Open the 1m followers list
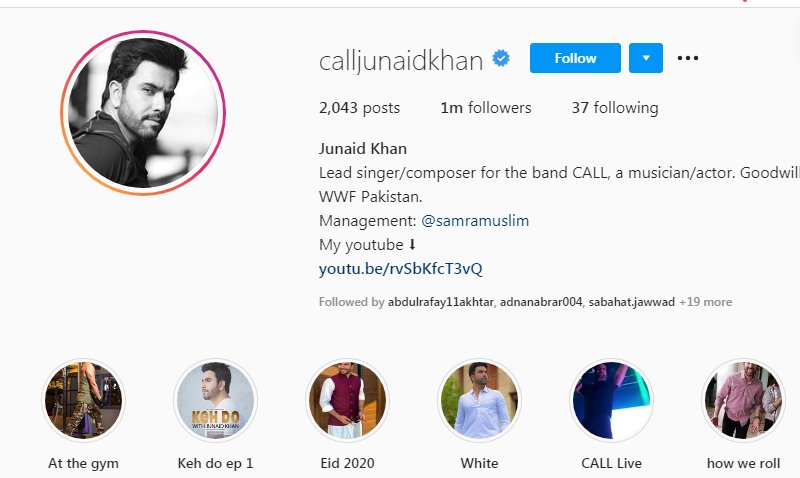The width and height of the screenshot is (800, 478). pyautogui.click(x=486, y=108)
